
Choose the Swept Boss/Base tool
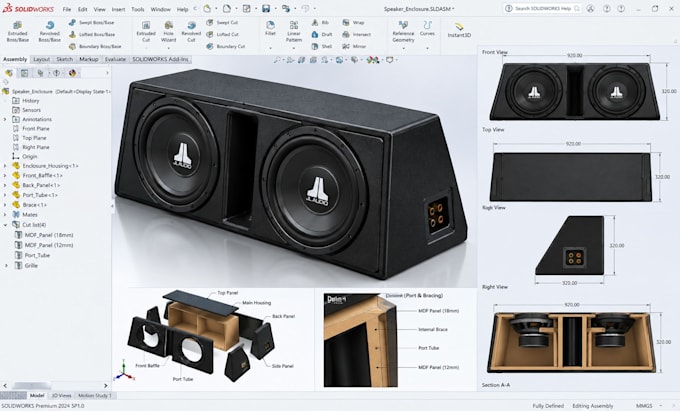[92, 22]
